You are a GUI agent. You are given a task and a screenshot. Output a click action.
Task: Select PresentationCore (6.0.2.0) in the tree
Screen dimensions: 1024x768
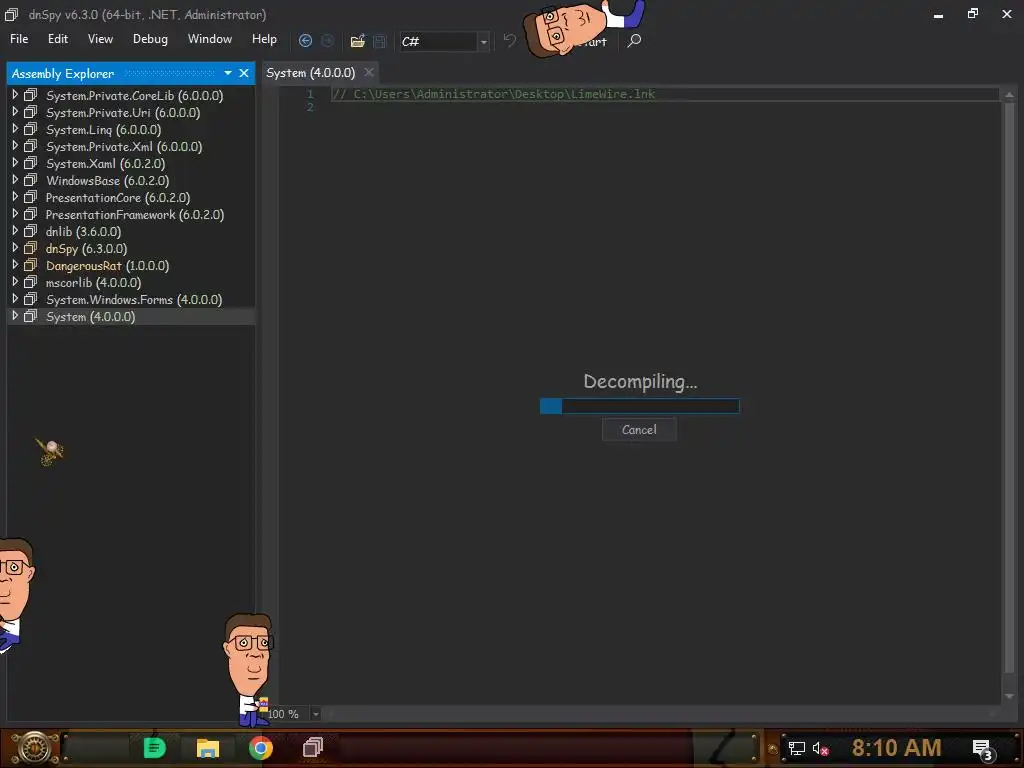[118, 198]
